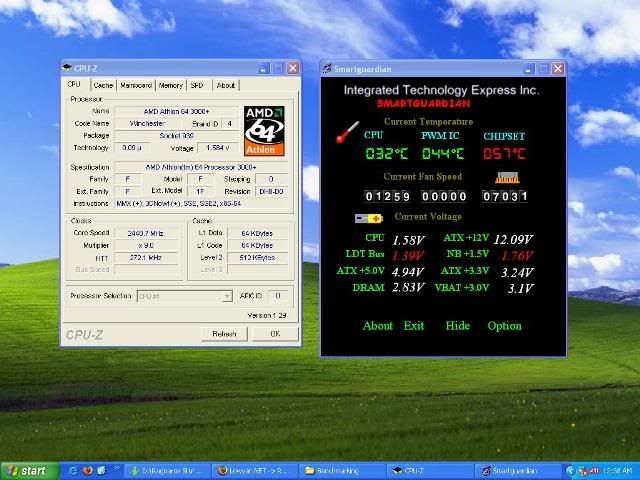Click the CHIPSET temperature reading 057°C
The image size is (640, 480).
504,154
